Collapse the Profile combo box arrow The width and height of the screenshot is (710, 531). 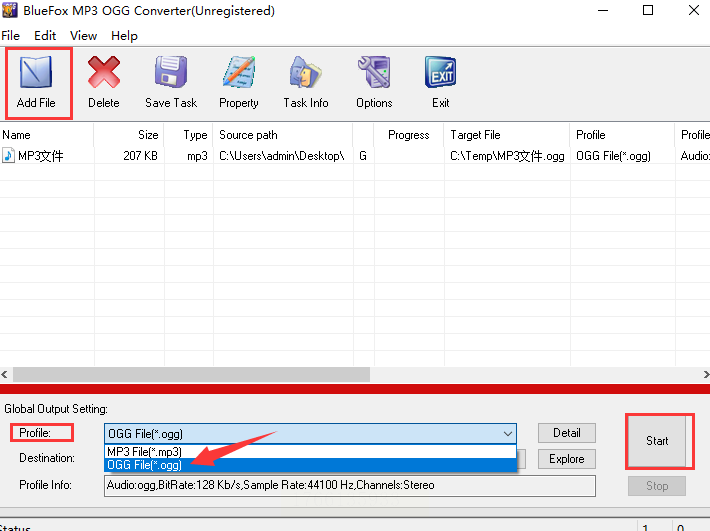pyautogui.click(x=508, y=434)
